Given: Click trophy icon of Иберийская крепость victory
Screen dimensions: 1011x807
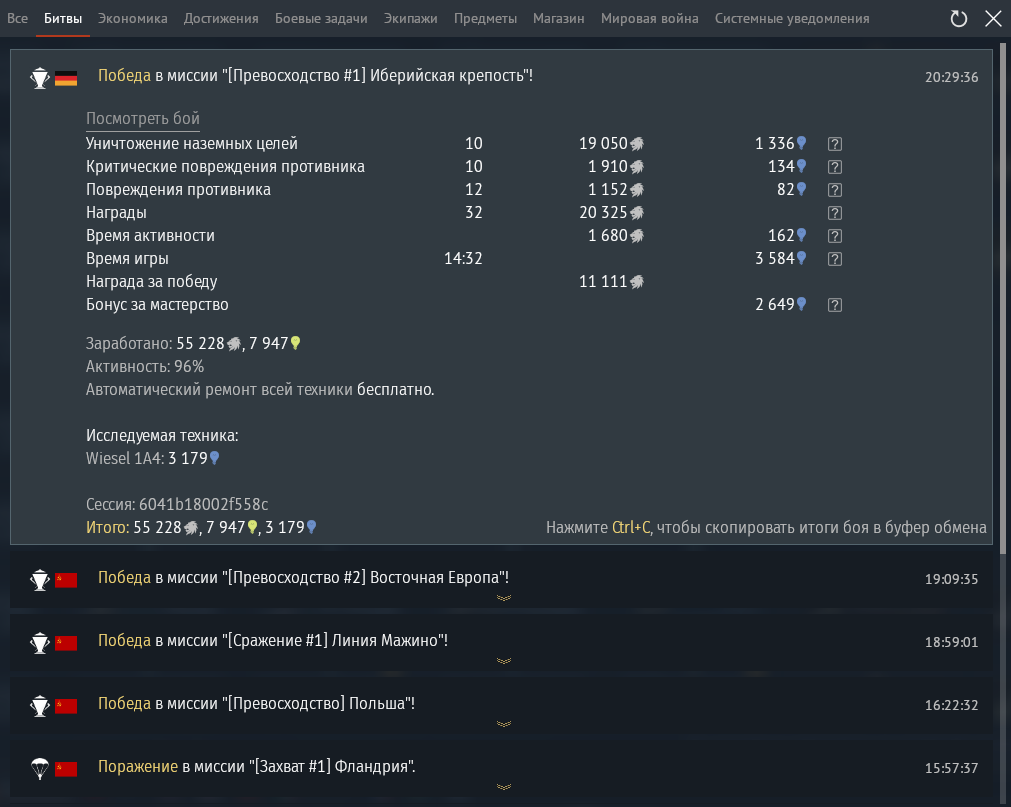Looking at the screenshot, I should point(40,78).
